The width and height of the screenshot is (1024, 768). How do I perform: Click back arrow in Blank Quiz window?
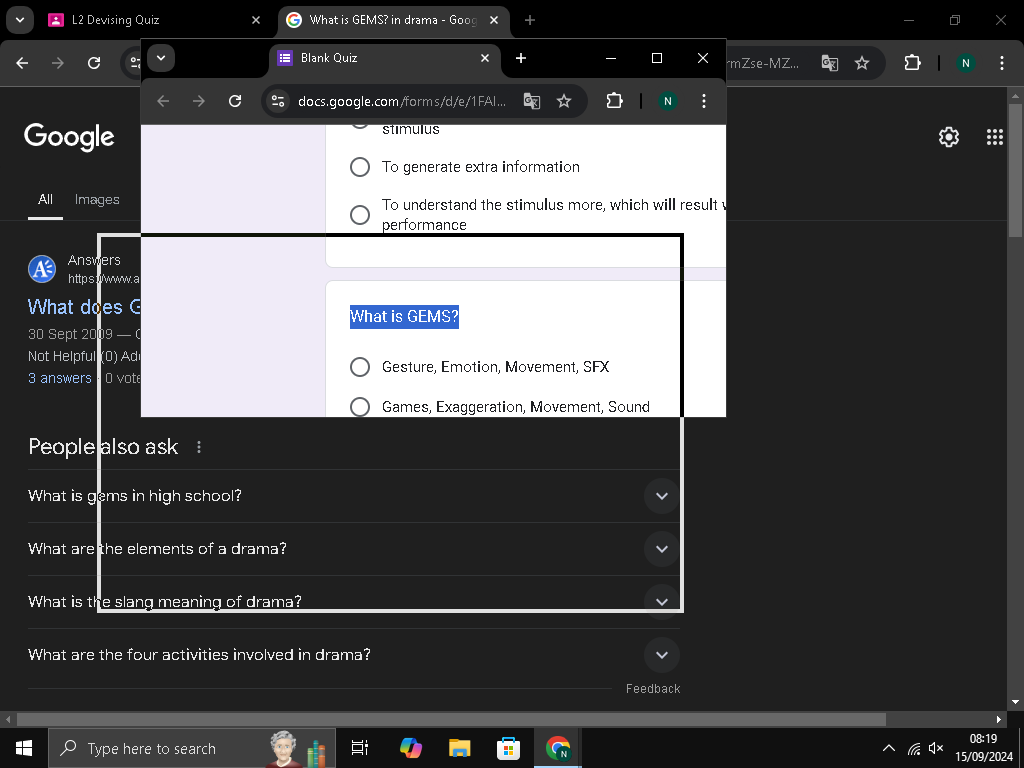tap(163, 101)
